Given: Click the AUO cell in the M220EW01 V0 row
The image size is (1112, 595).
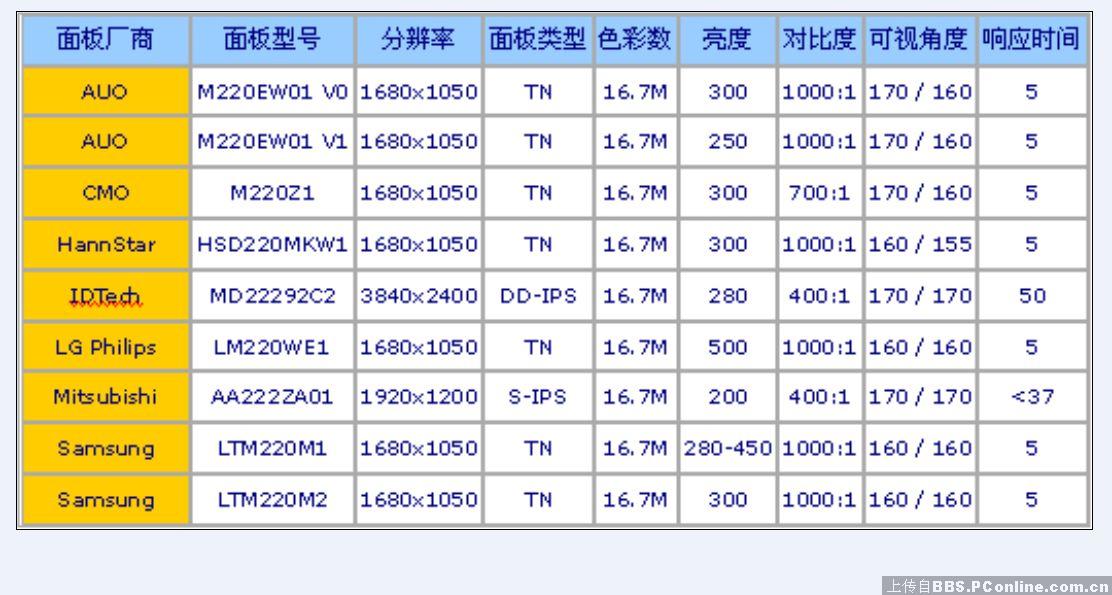Looking at the screenshot, I should point(106,91).
